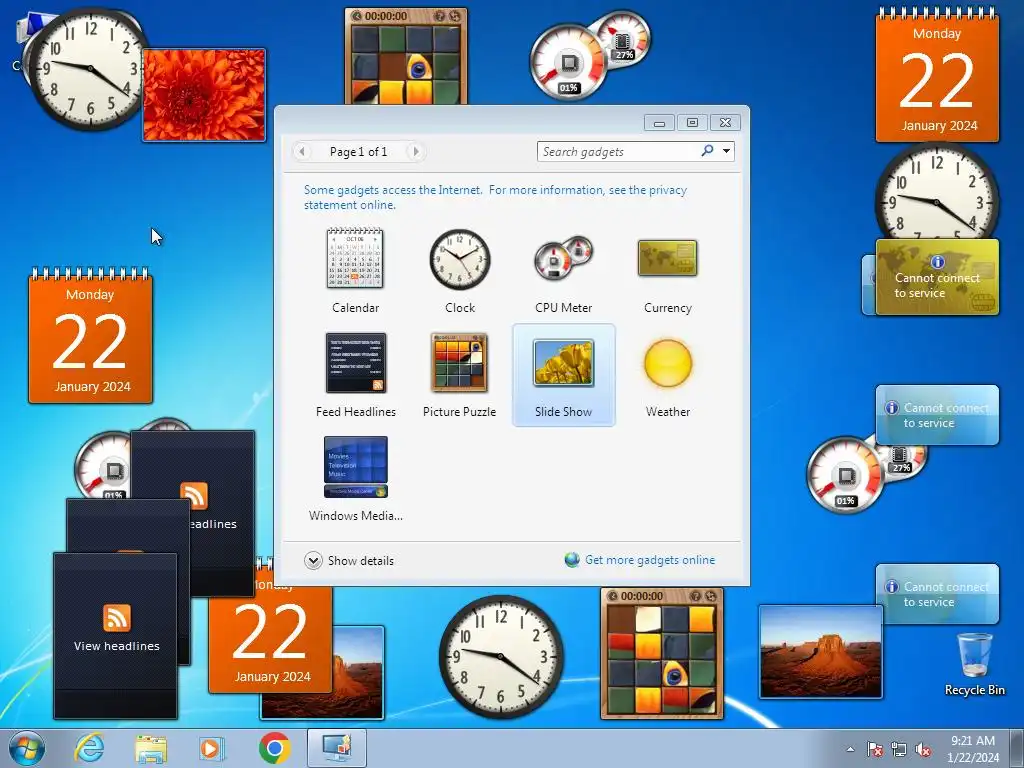Click the muted volume tray icon

pos(923,749)
